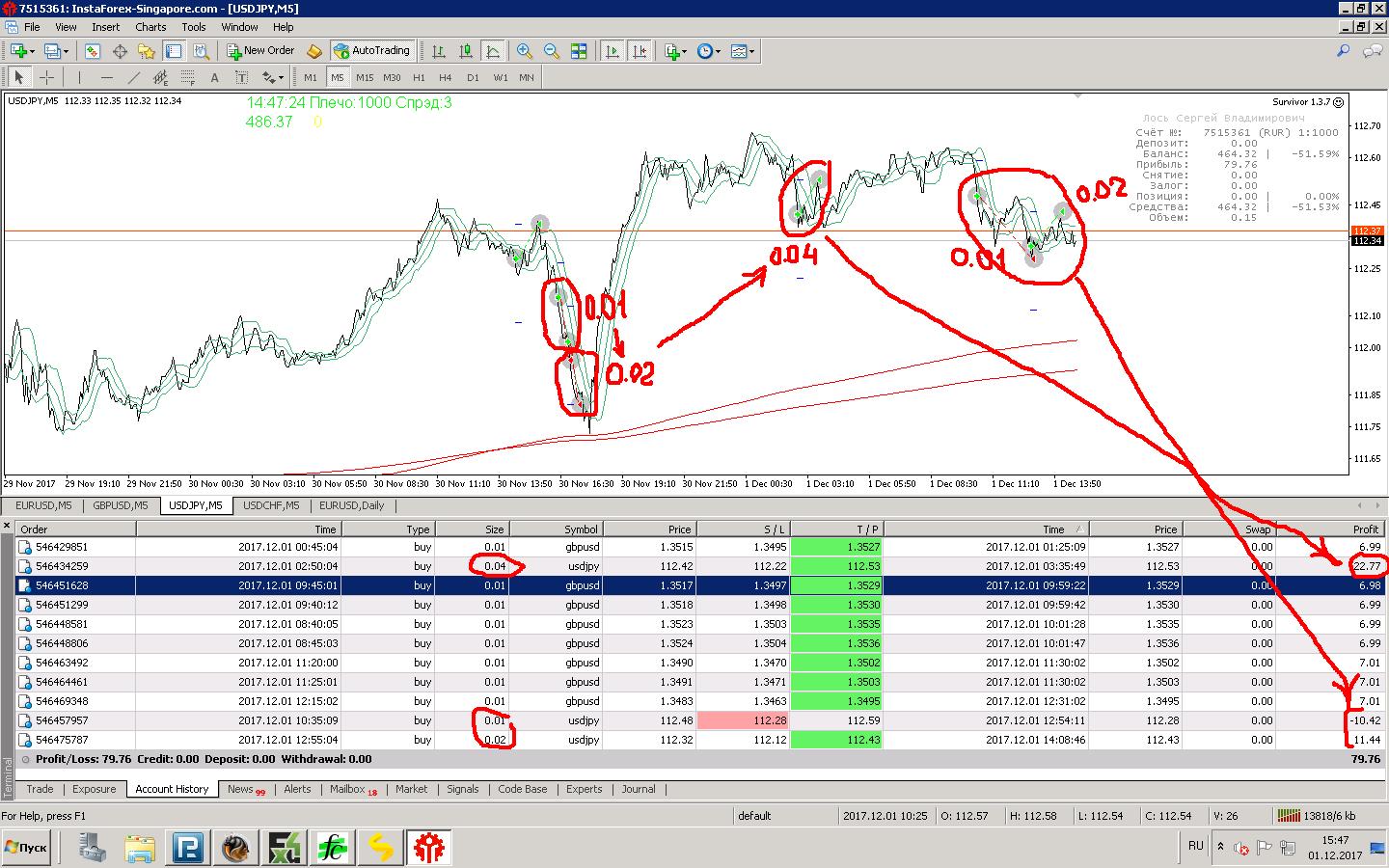This screenshot has height=868, width=1389.
Task: Select order 546457957 row in history
Action: pos(700,720)
